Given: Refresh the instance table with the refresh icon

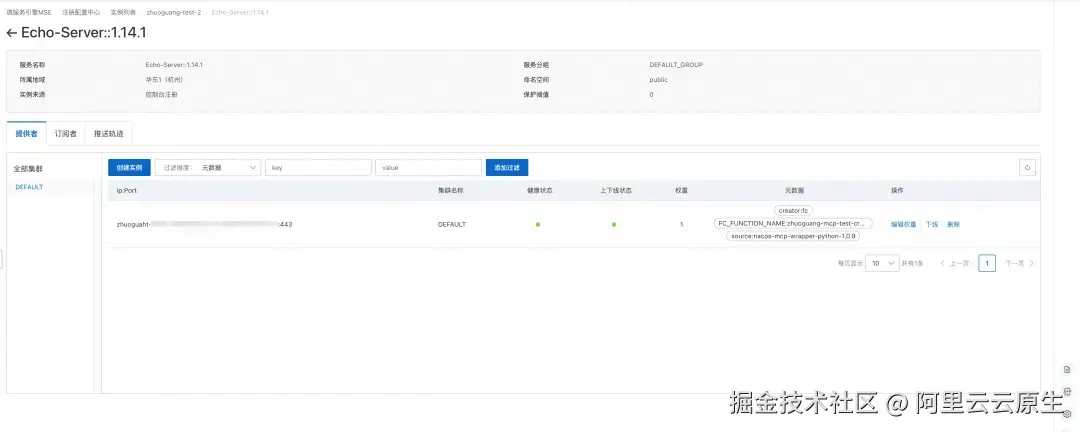Looking at the screenshot, I should pos(1027,167).
